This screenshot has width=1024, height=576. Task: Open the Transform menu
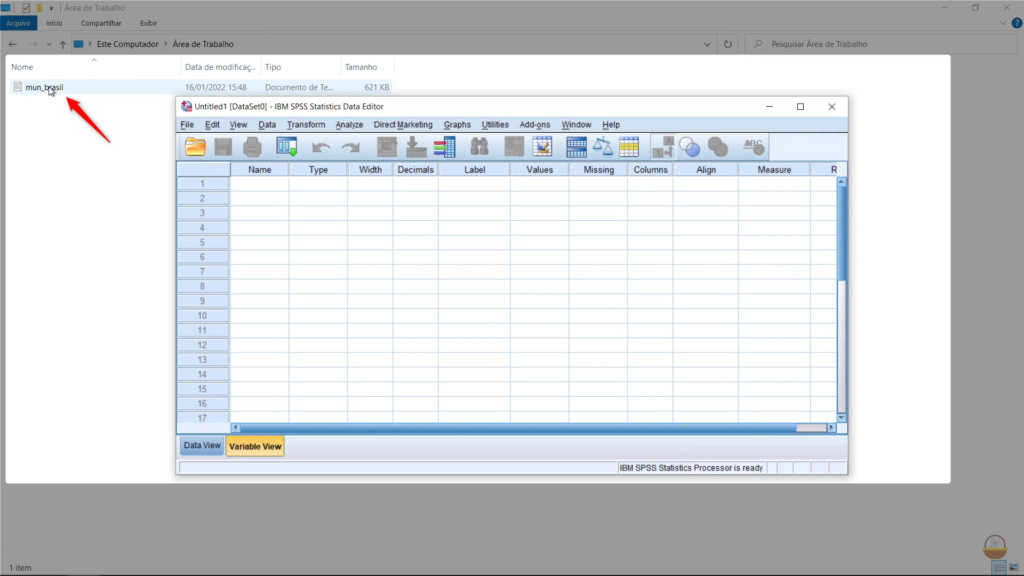point(306,125)
